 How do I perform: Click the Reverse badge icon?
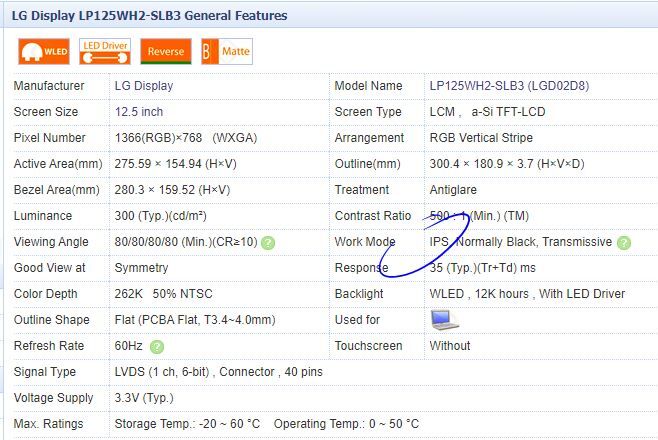(x=166, y=52)
